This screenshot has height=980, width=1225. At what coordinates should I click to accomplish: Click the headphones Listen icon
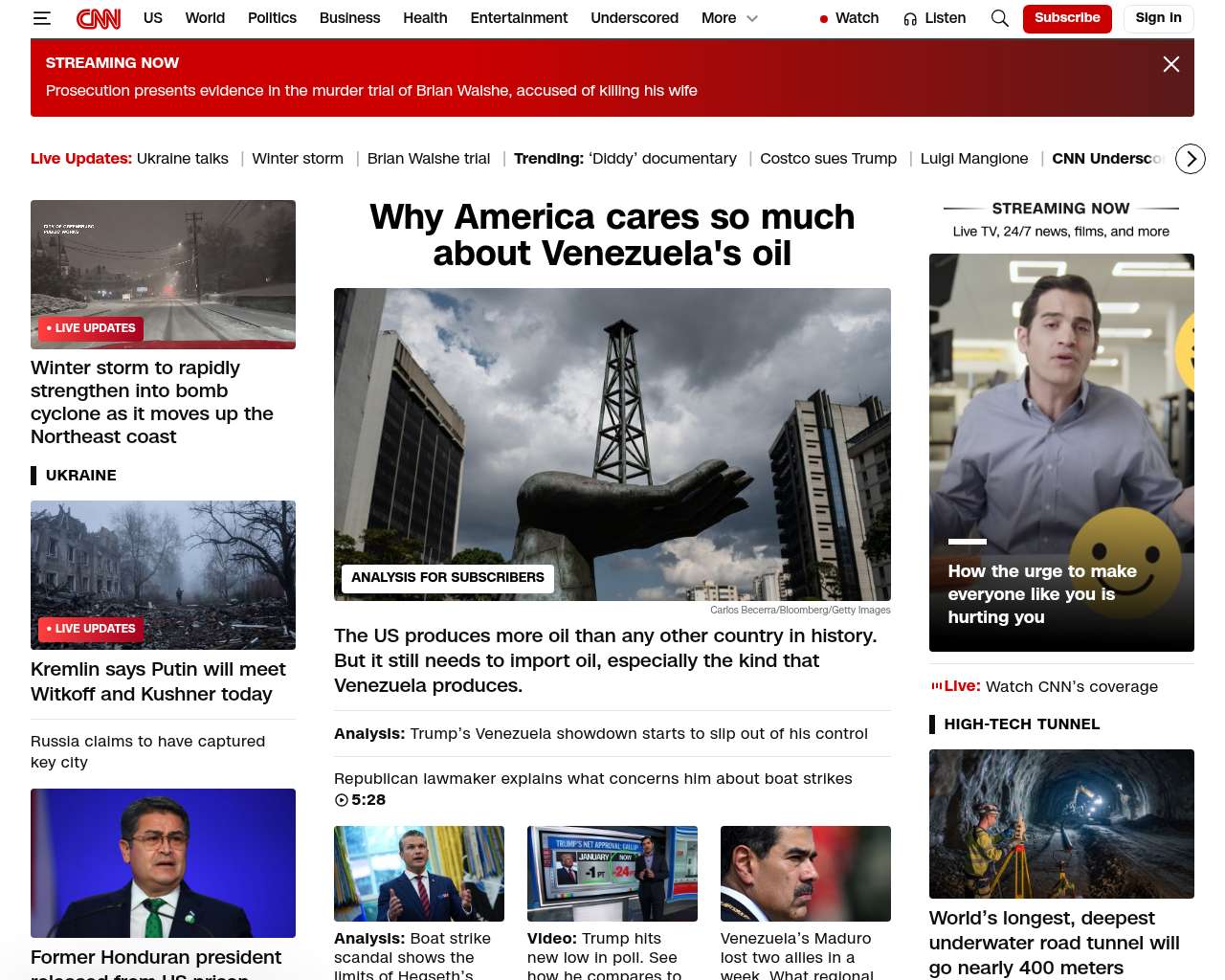pos(910,19)
